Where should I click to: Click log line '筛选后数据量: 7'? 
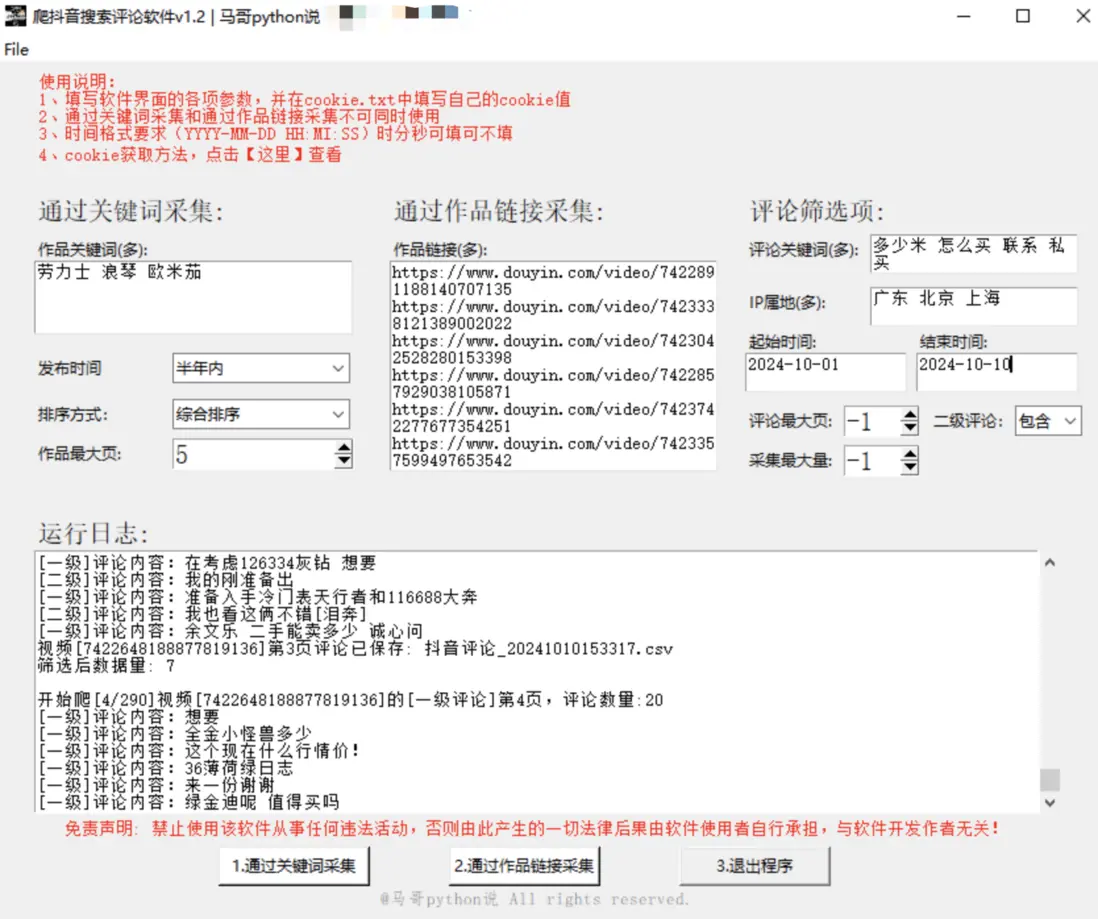(x=106, y=665)
